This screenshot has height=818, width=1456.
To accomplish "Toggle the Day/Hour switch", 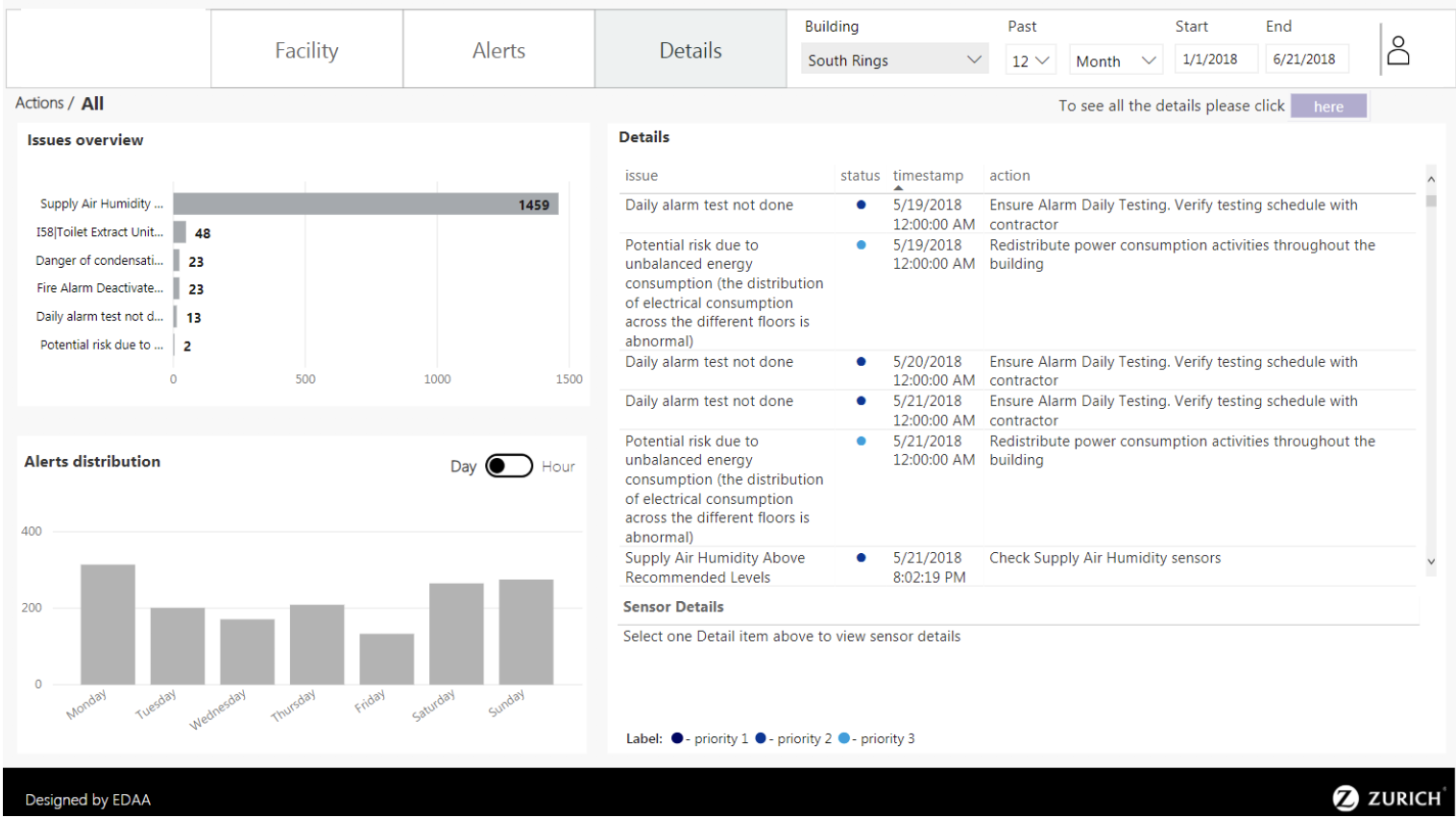I will coord(509,466).
